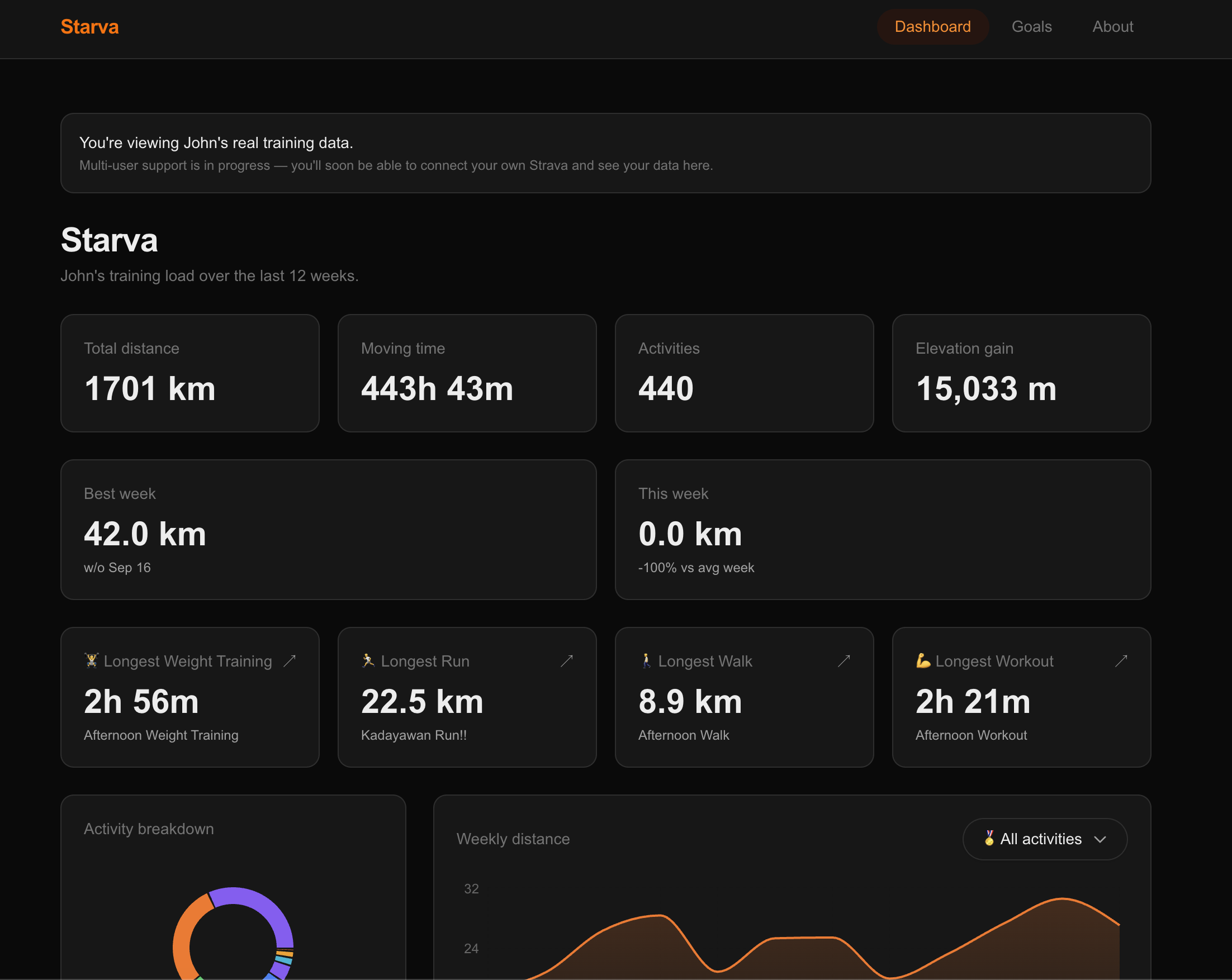The height and width of the screenshot is (980, 1232).
Task: Open the Longest Weight Training card
Action: coord(189,697)
